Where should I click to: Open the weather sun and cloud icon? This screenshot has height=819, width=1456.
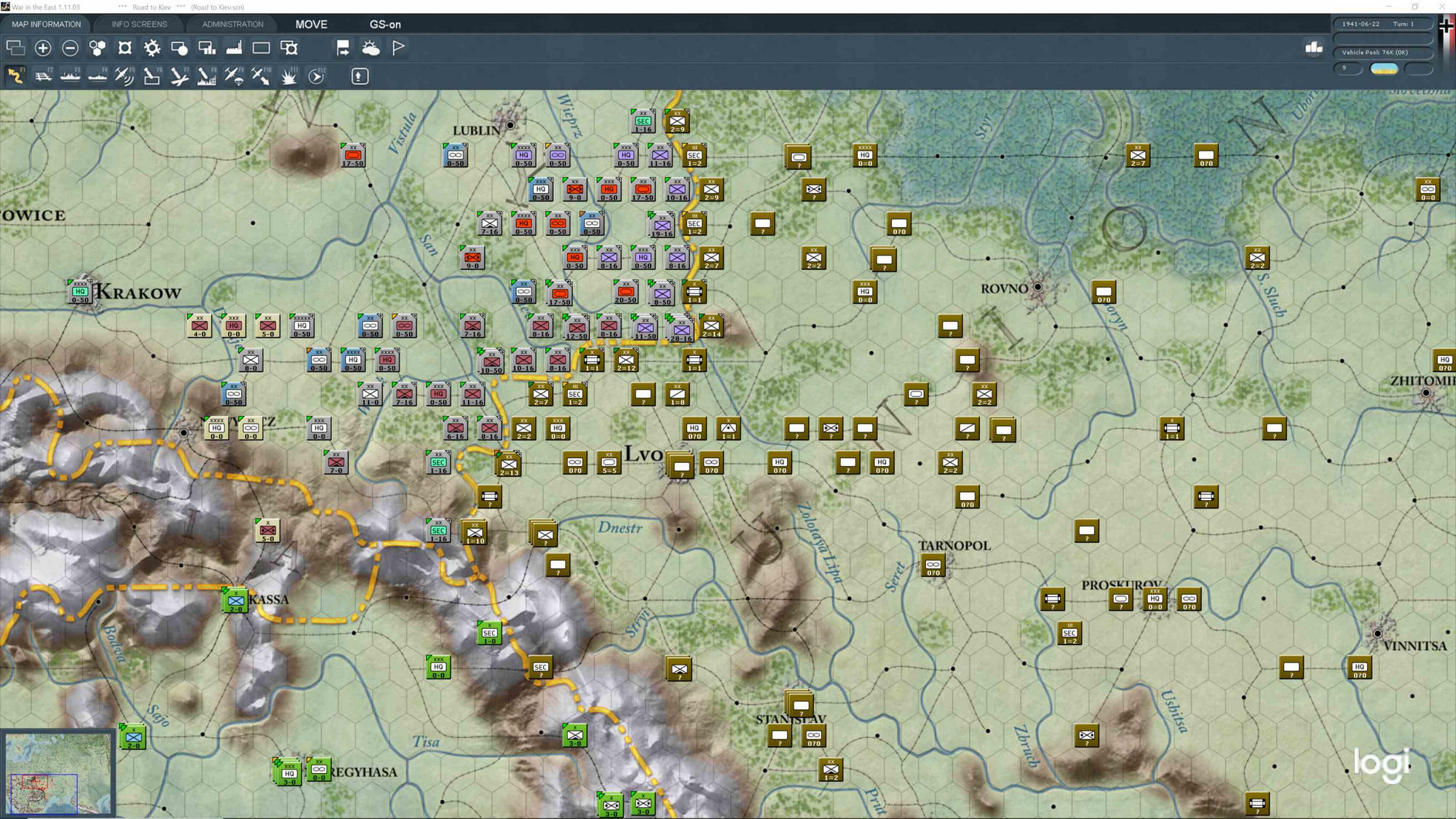371,48
